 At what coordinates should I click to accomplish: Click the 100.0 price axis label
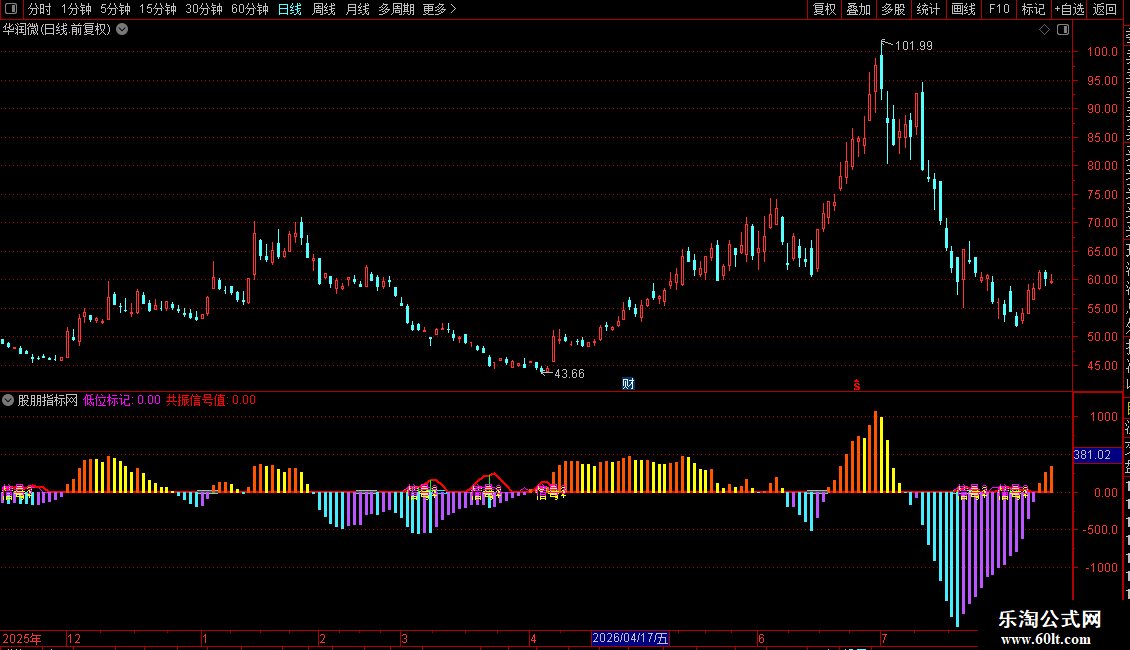1103,52
